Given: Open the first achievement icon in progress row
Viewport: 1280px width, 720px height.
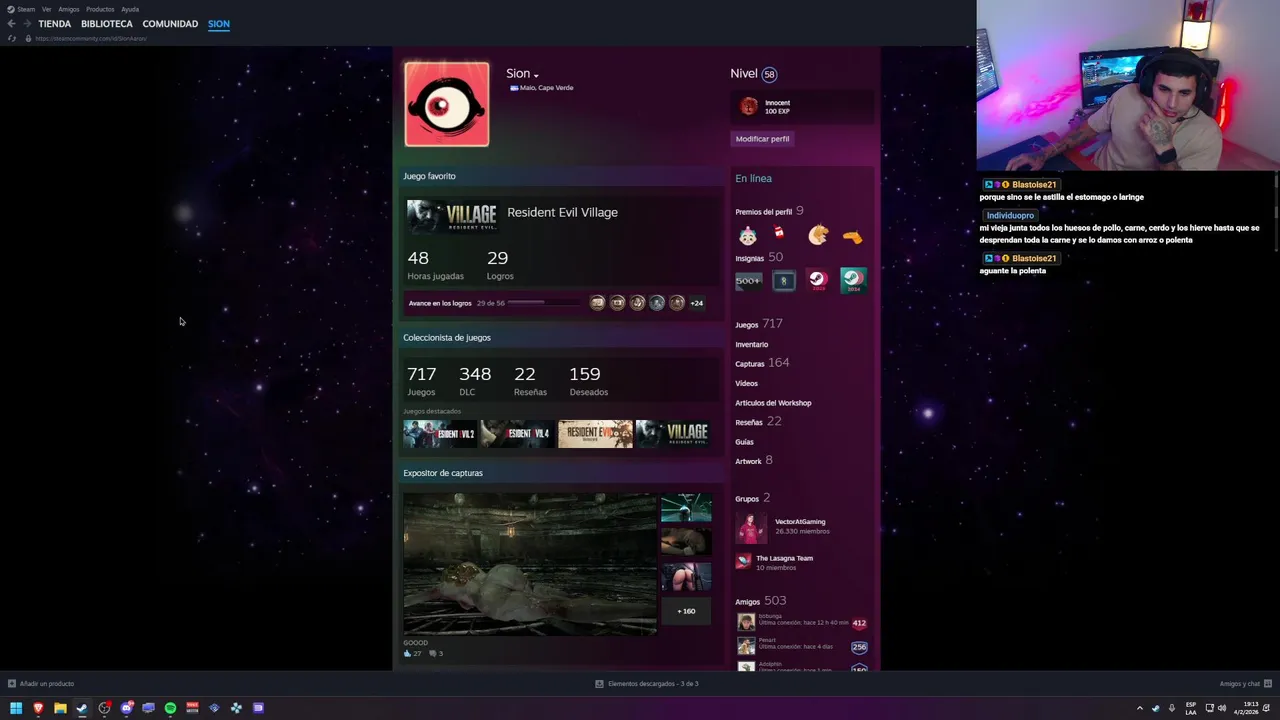Looking at the screenshot, I should (597, 303).
